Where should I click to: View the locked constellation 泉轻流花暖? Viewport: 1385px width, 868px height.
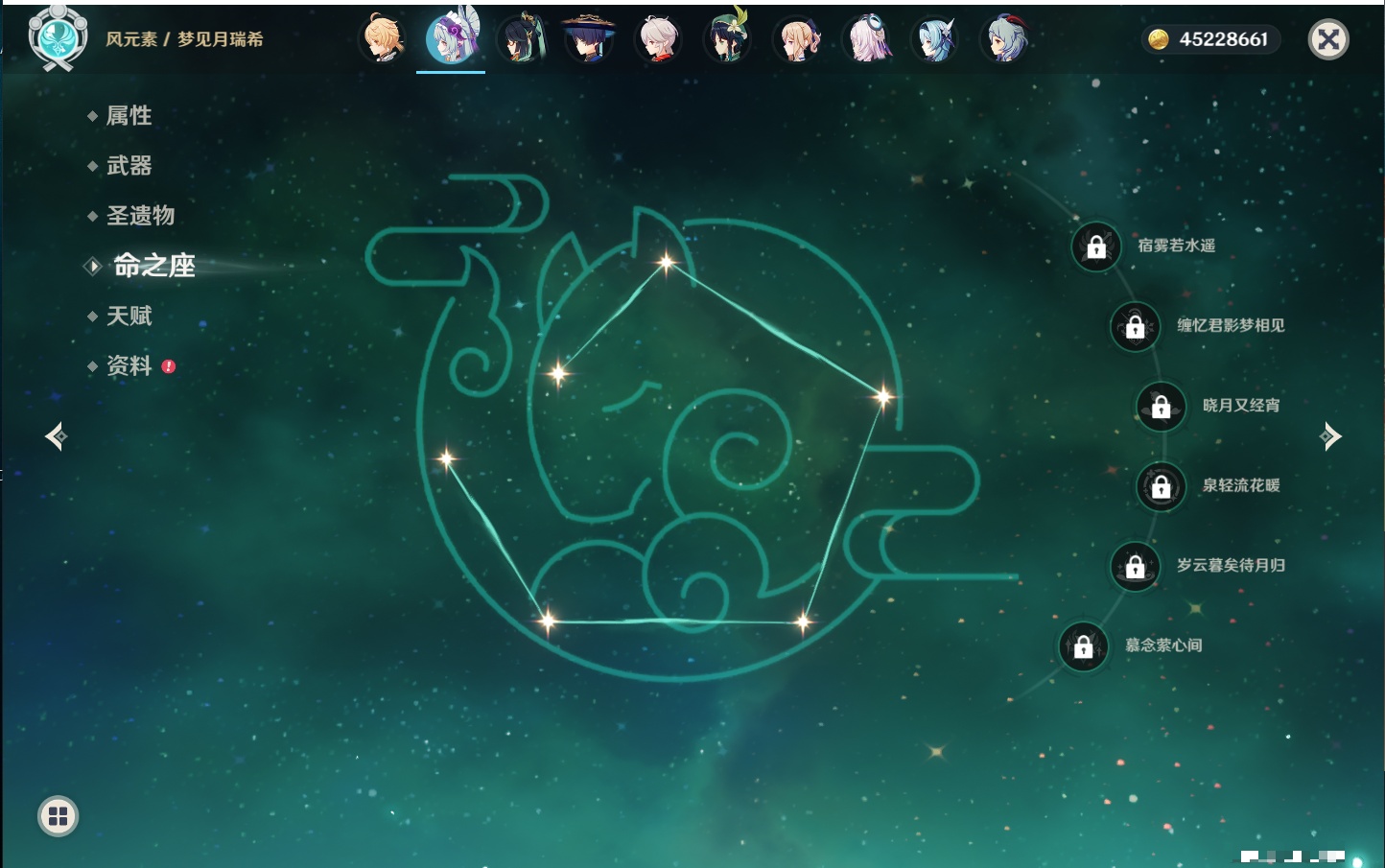click(1161, 486)
